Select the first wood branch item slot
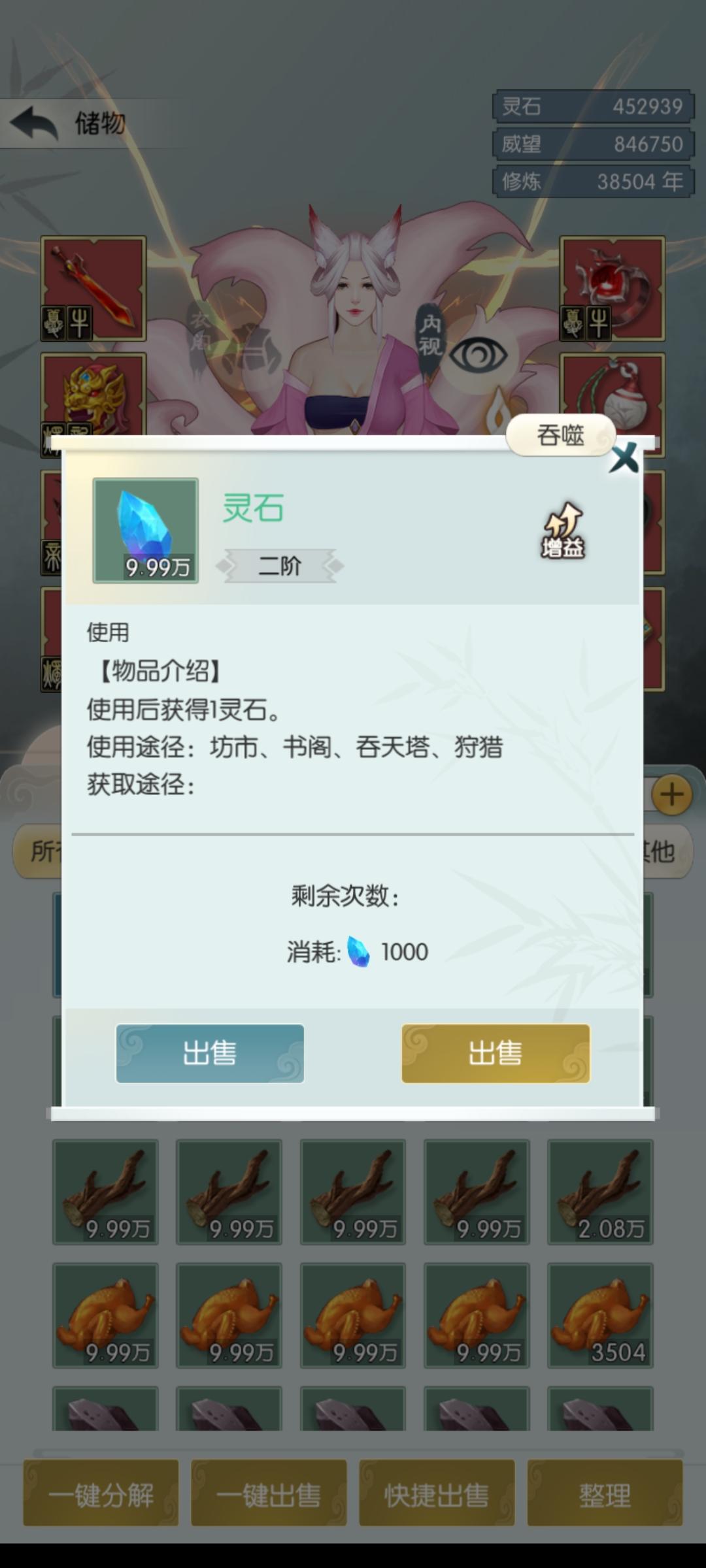Viewport: 706px width, 1568px height. click(x=105, y=1192)
